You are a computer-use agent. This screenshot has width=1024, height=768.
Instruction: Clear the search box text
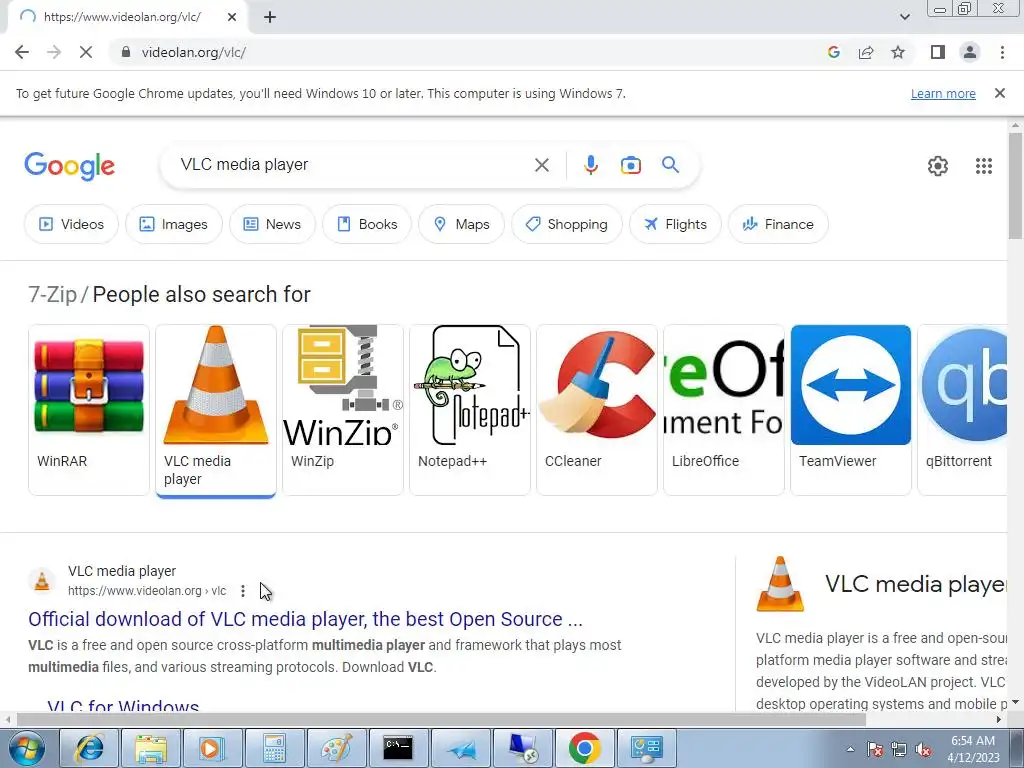(x=541, y=165)
